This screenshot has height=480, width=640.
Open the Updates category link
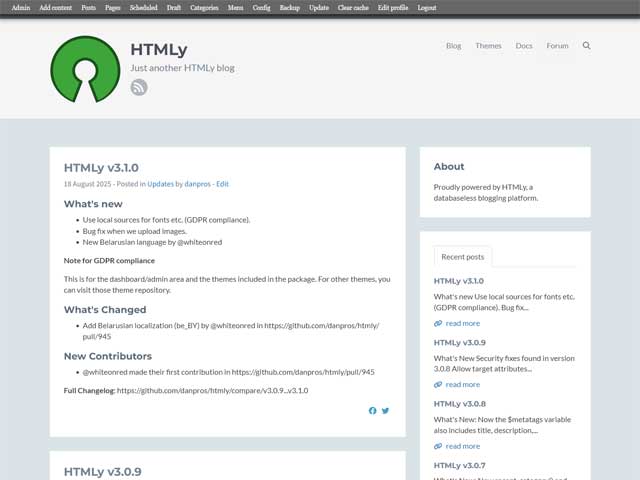(160, 184)
